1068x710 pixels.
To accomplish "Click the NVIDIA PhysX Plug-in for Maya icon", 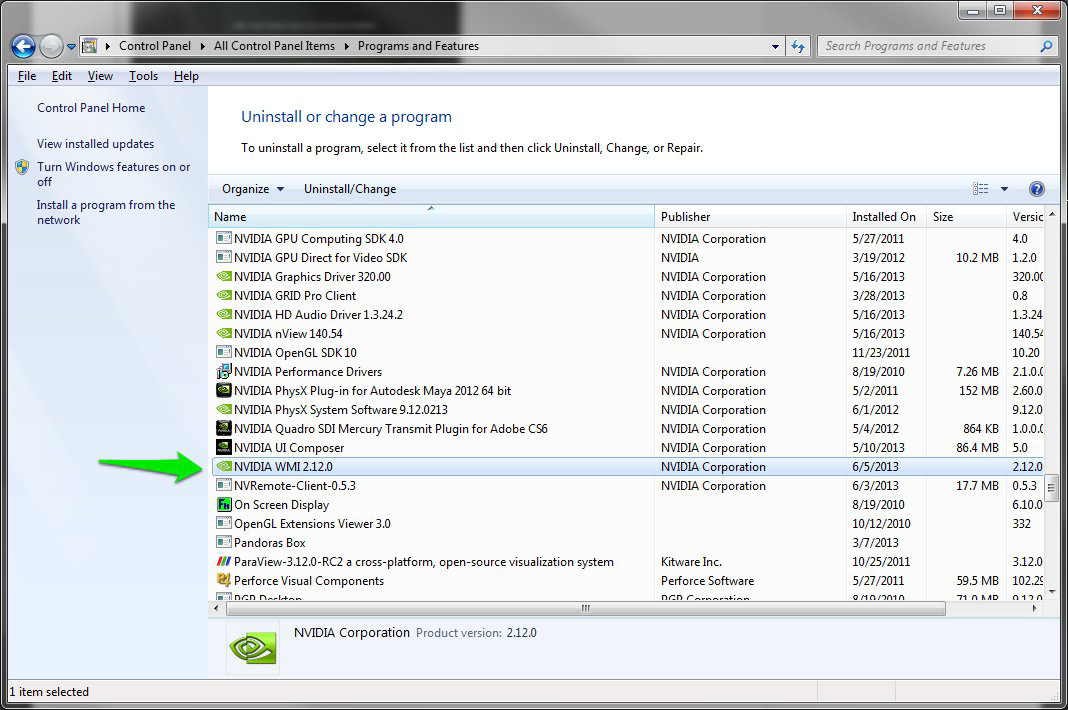I will pyautogui.click(x=223, y=390).
